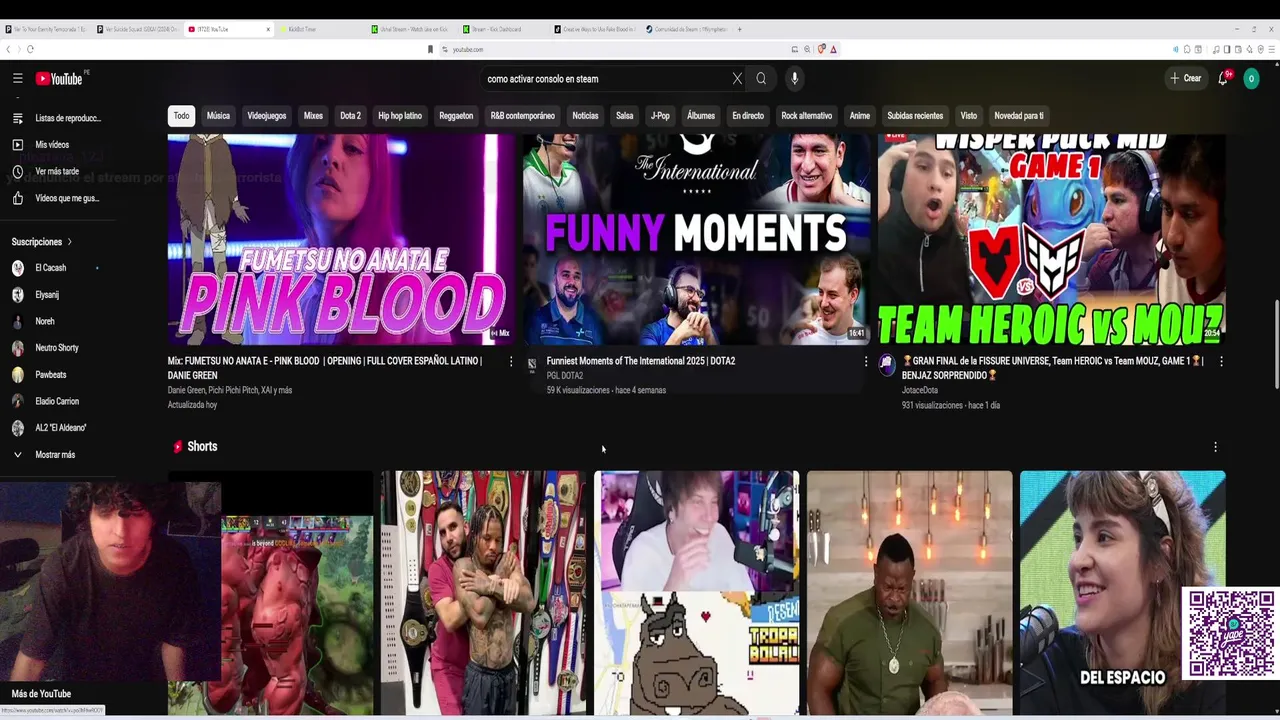Image resolution: width=1280 pixels, height=720 pixels.
Task: Expand the Suscripciones section chevron
Action: coord(69,242)
